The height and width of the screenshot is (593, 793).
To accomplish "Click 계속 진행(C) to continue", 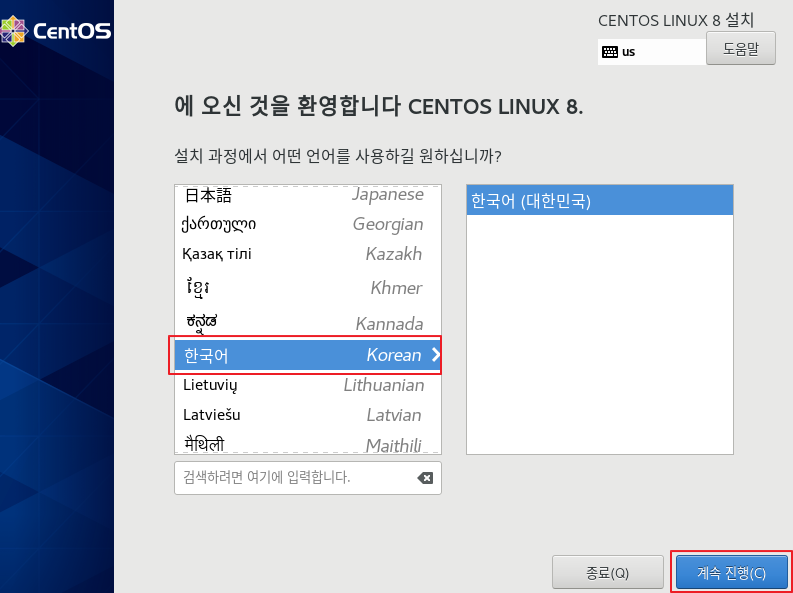I will pyautogui.click(x=732, y=572).
